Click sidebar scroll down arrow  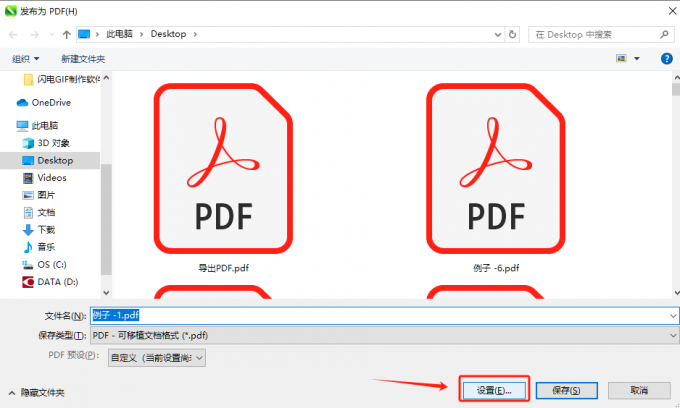coord(106,293)
